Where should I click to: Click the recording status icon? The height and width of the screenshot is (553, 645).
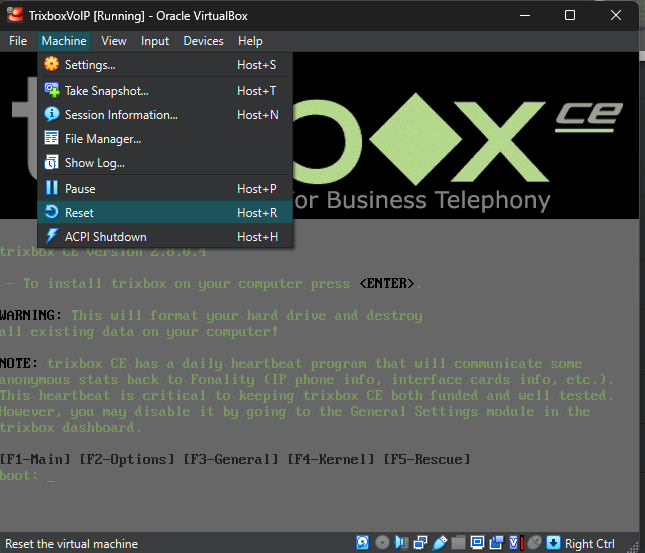point(497,543)
